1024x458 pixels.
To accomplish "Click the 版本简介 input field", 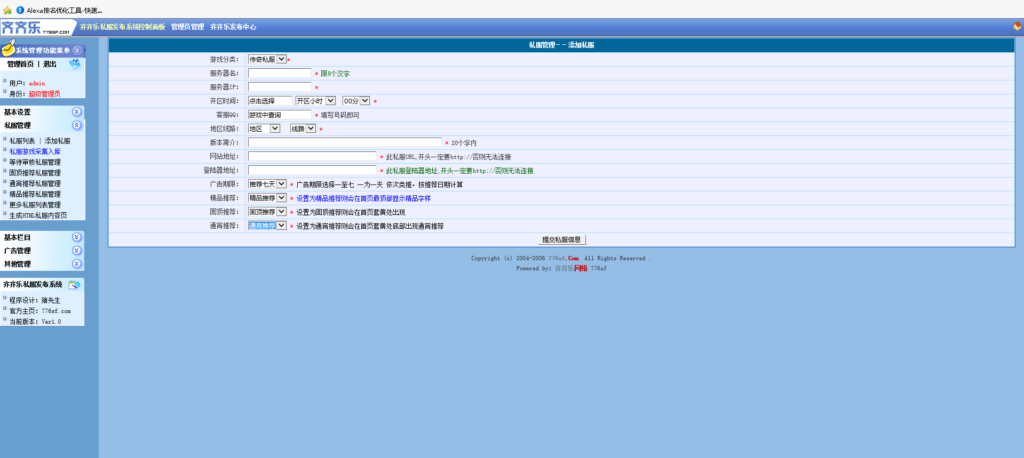I will tap(345, 142).
